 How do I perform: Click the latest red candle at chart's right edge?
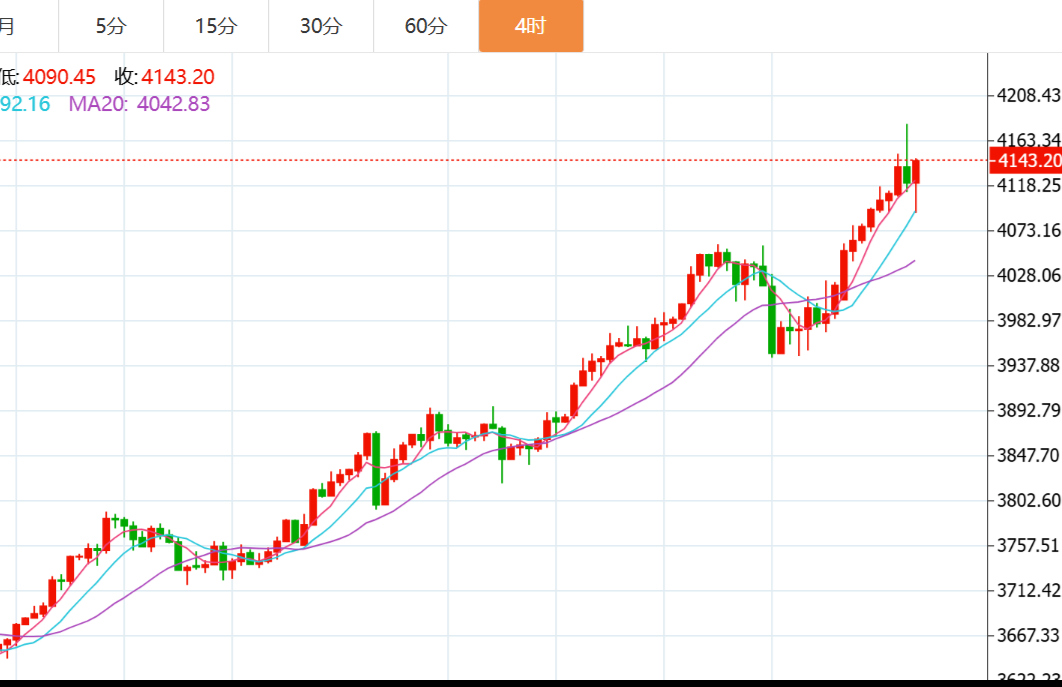click(915, 171)
